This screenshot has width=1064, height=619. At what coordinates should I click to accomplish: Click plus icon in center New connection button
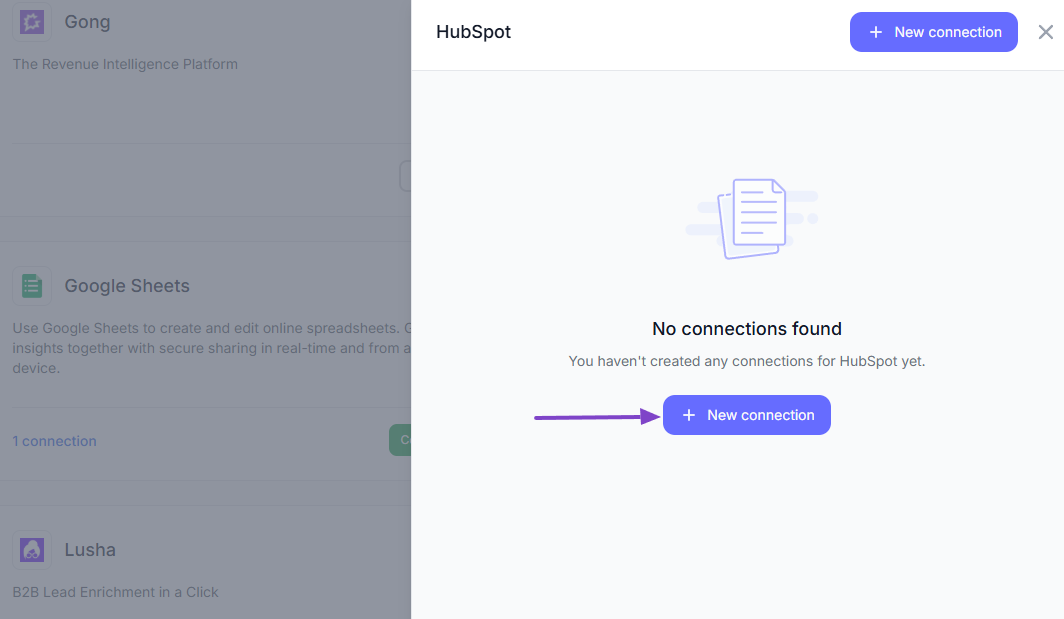coord(689,415)
